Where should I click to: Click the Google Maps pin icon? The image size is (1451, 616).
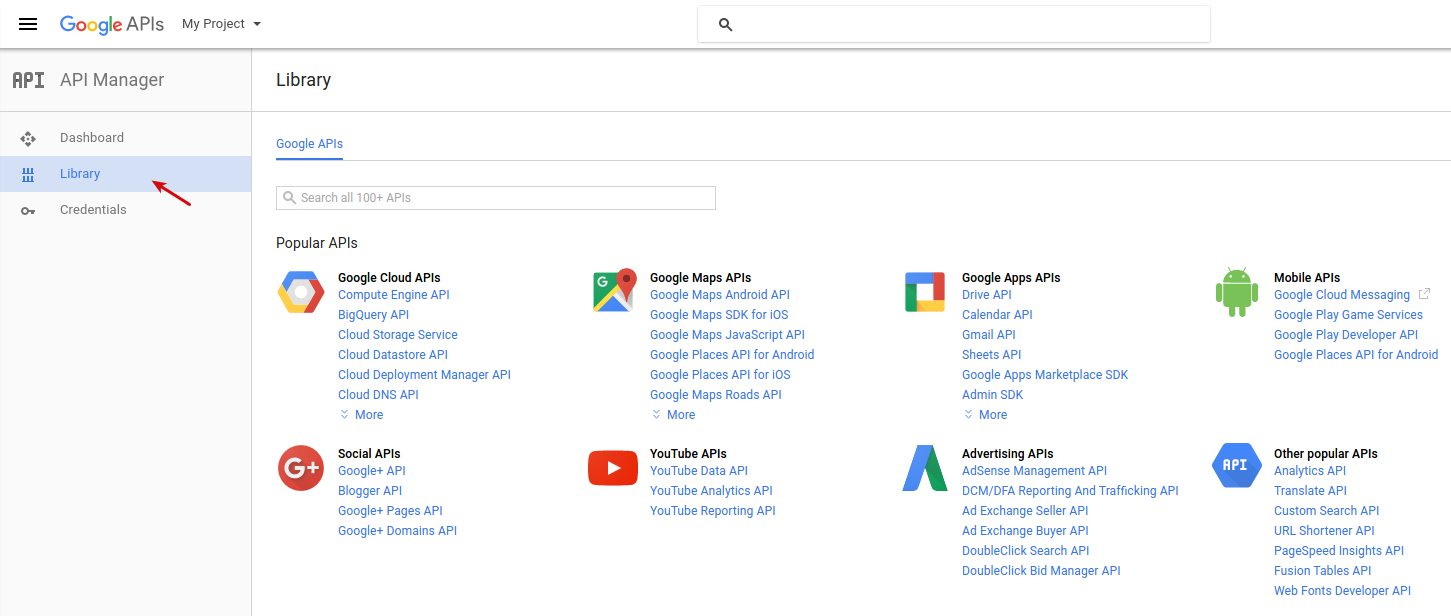click(614, 291)
